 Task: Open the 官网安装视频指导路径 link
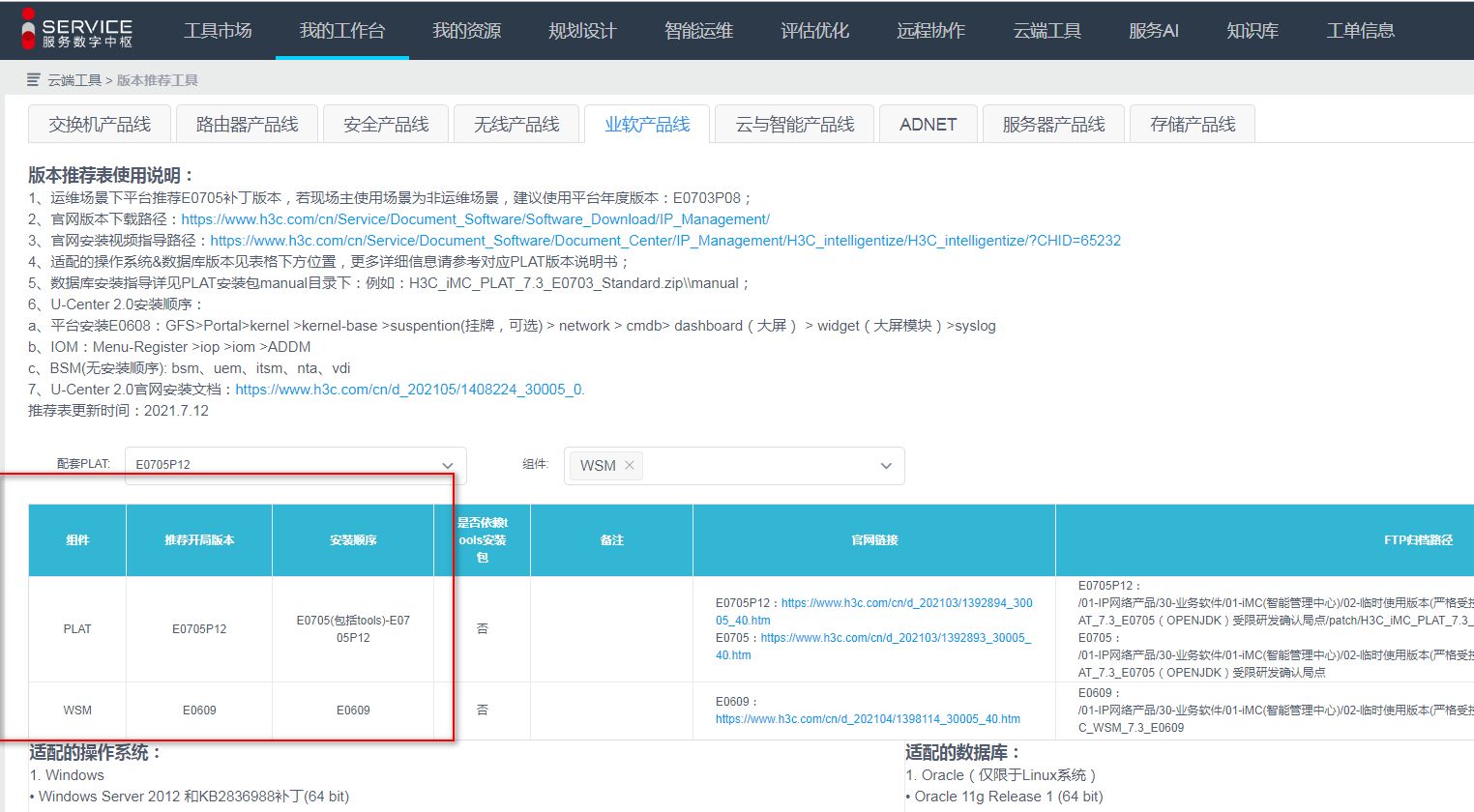[665, 241]
